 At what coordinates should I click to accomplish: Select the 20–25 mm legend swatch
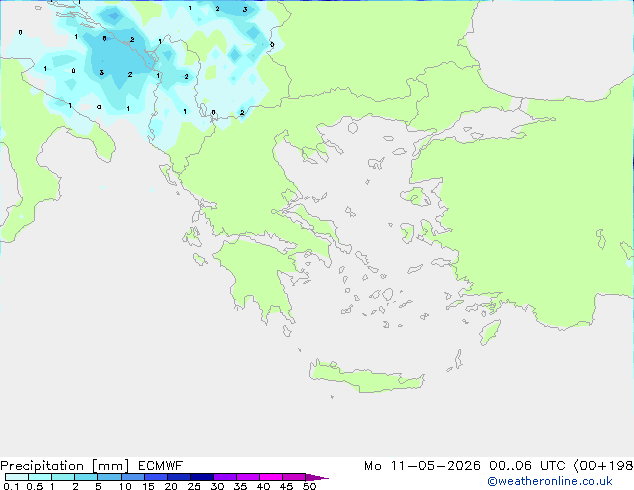pyautogui.click(x=178, y=477)
